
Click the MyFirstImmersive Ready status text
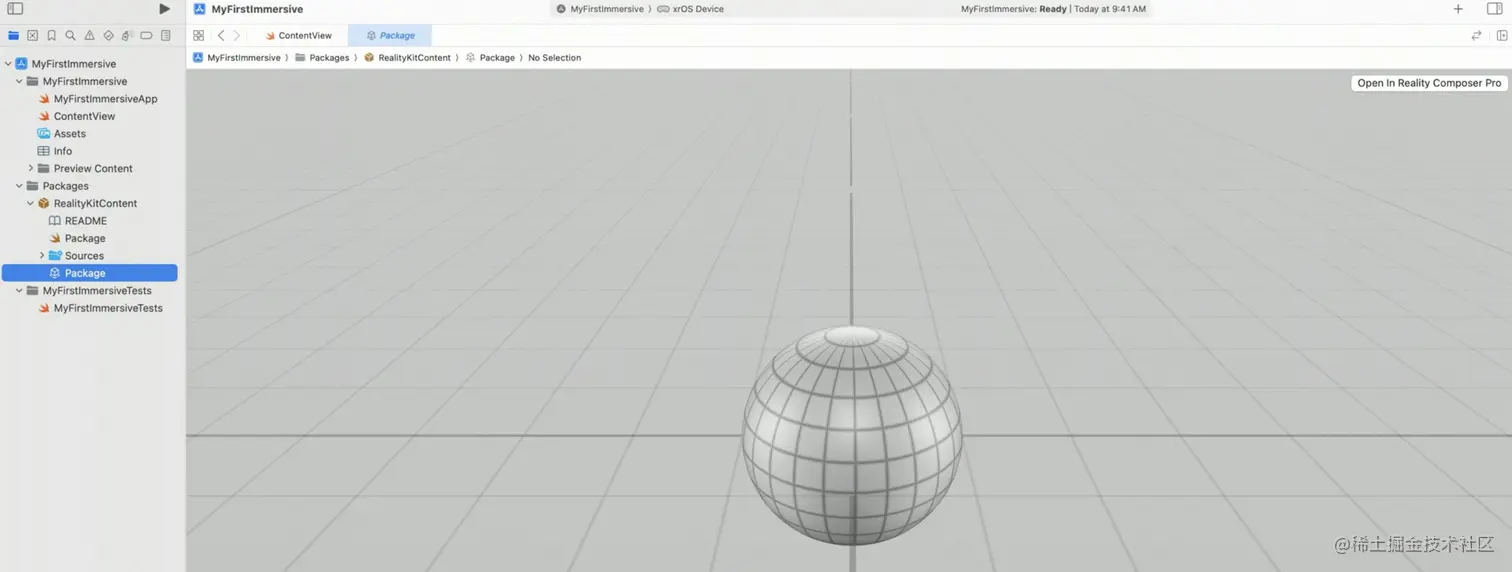[x=1053, y=9]
